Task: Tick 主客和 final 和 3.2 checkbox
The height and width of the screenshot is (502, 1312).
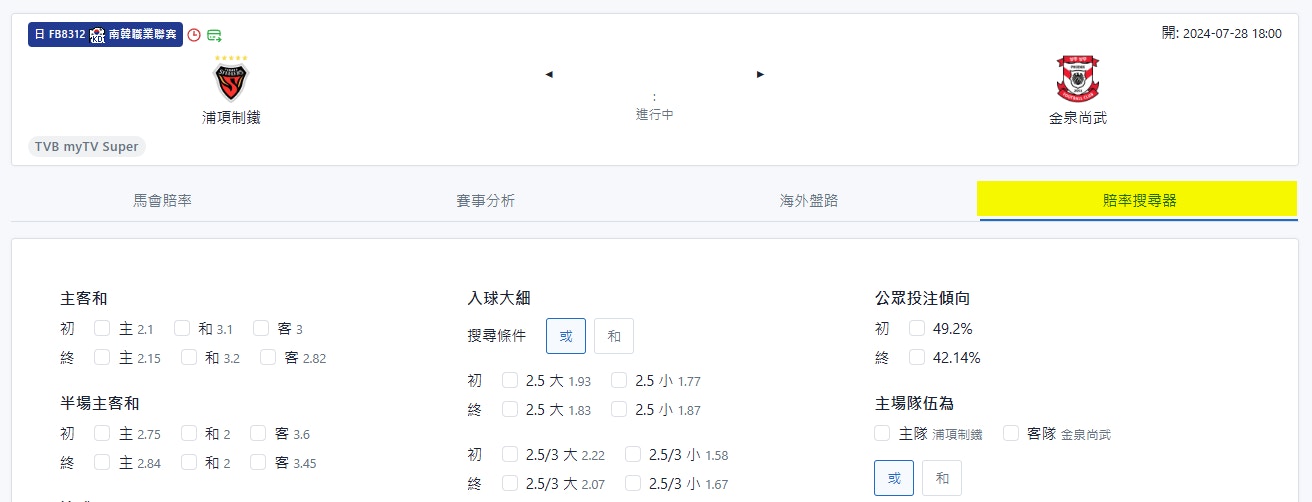Action: [189, 357]
